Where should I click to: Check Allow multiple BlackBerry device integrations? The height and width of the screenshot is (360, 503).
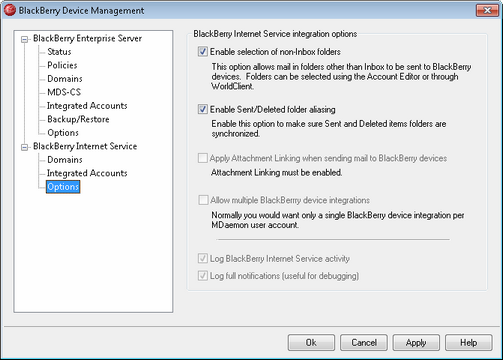(x=203, y=200)
